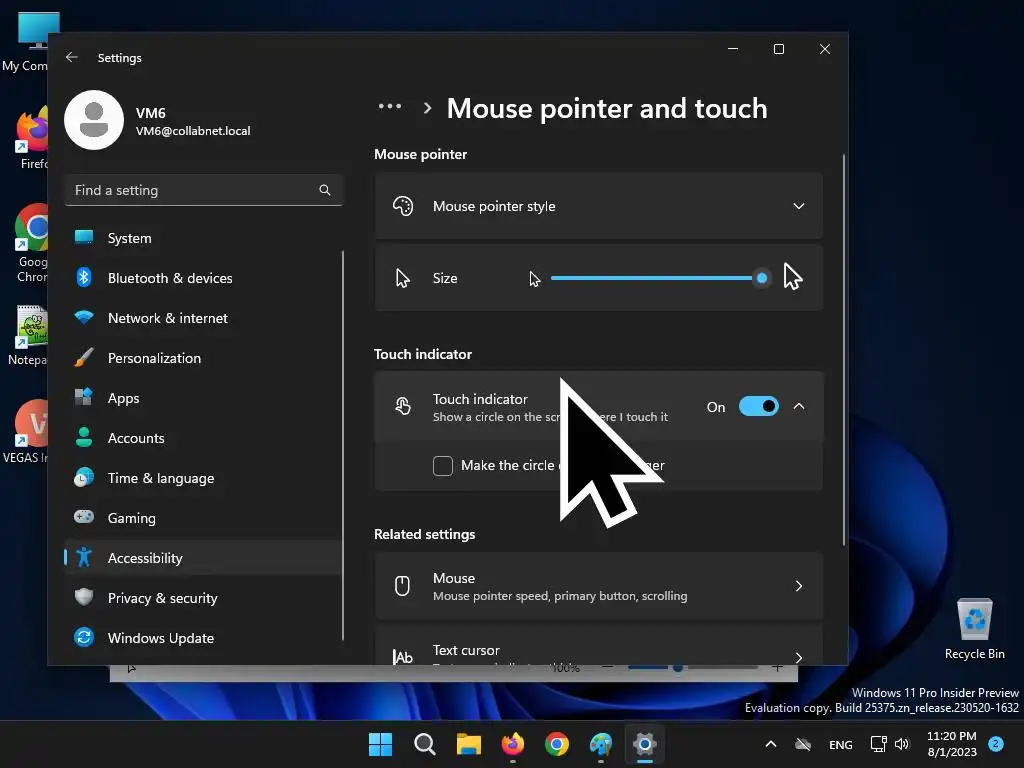Open Time & language settings
The width and height of the screenshot is (1024, 768).
point(204,477)
